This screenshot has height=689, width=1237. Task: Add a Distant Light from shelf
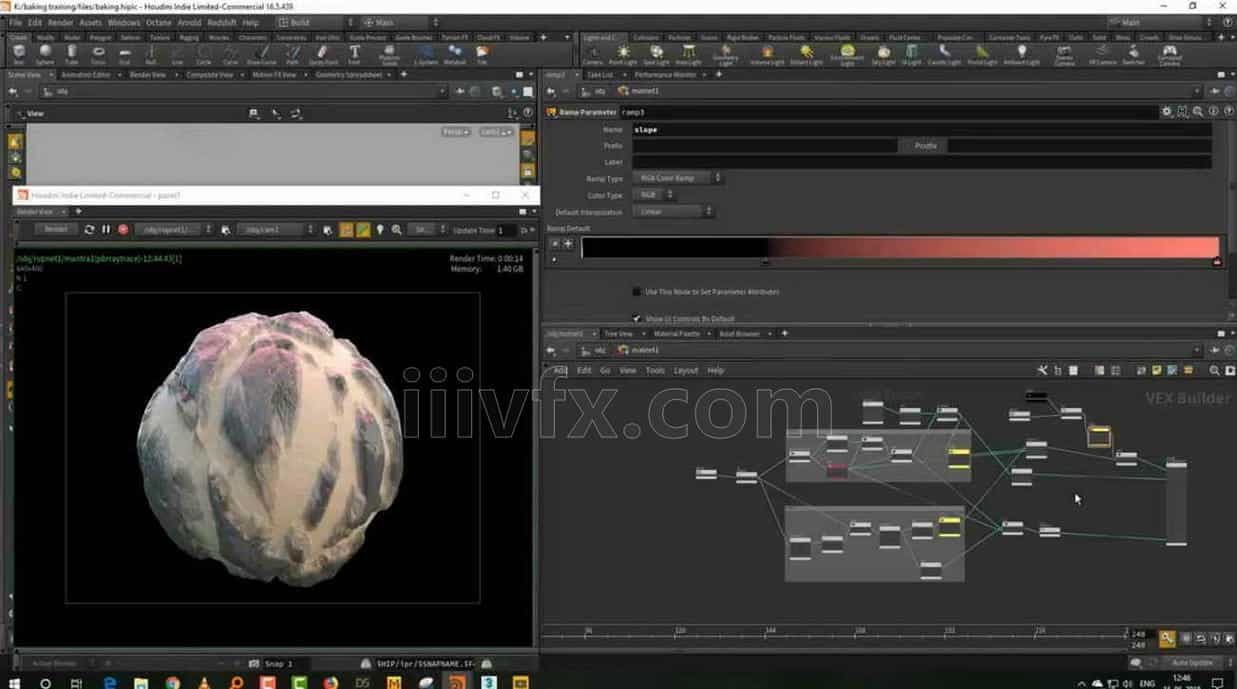[807, 54]
